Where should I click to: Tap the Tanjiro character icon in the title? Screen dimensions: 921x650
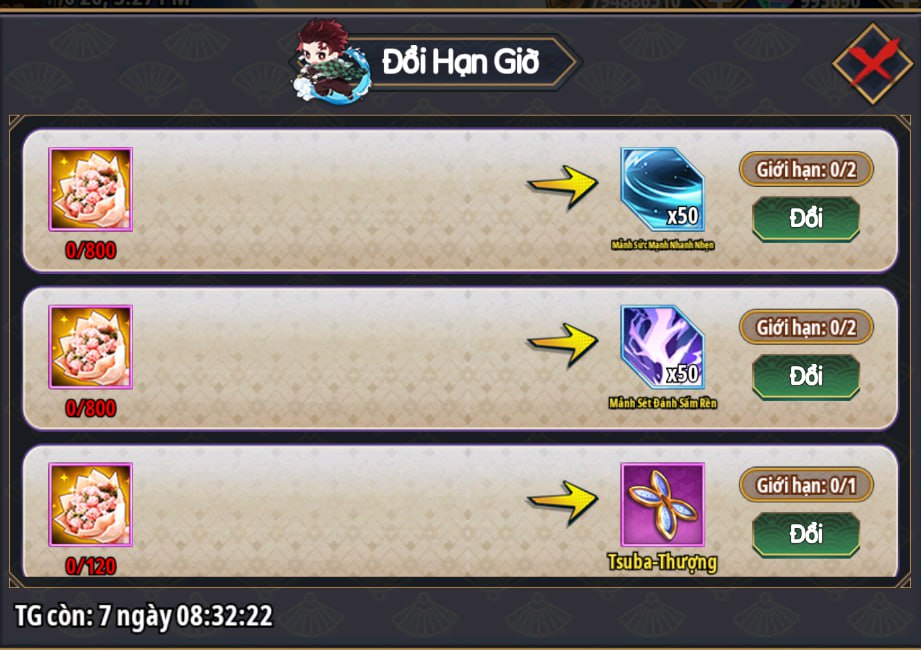[331, 61]
